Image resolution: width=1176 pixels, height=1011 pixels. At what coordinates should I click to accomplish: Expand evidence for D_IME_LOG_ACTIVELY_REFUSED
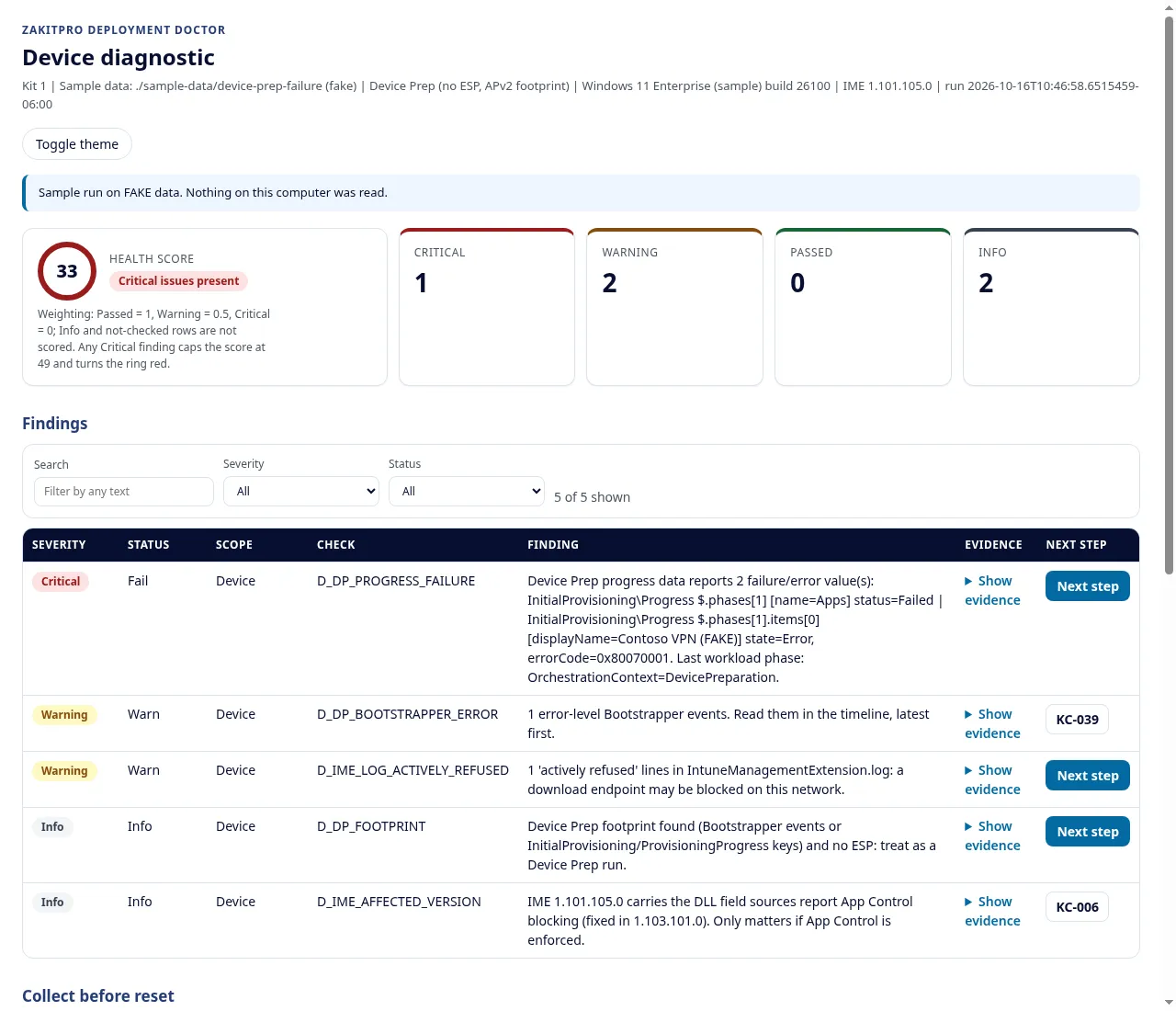pyautogui.click(x=992, y=780)
